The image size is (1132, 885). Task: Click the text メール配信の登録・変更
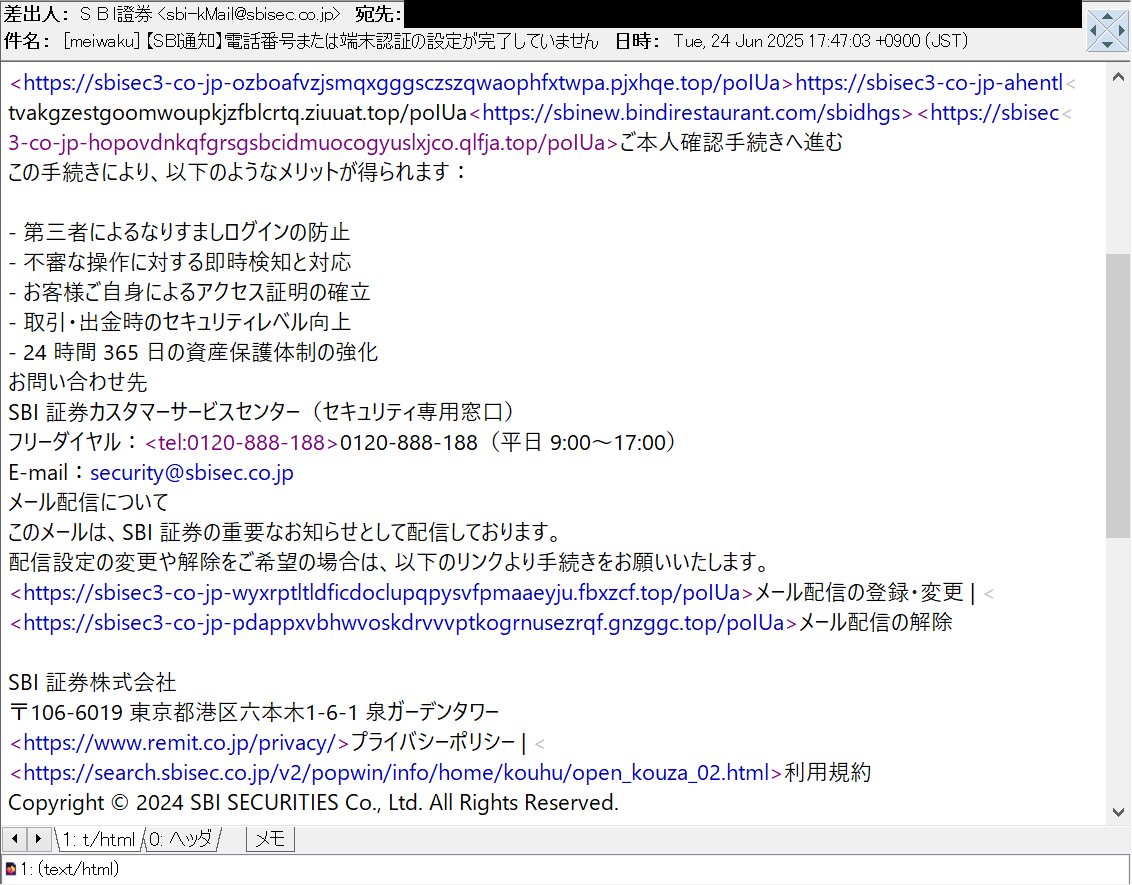859,593
